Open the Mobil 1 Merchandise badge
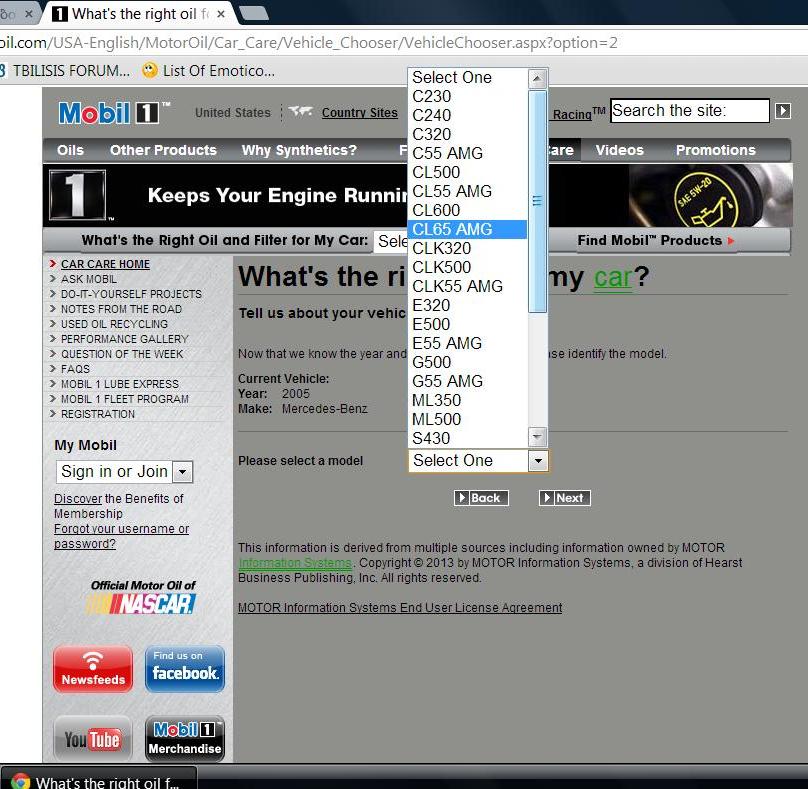Viewport: 808px width, 789px height. [x=184, y=738]
